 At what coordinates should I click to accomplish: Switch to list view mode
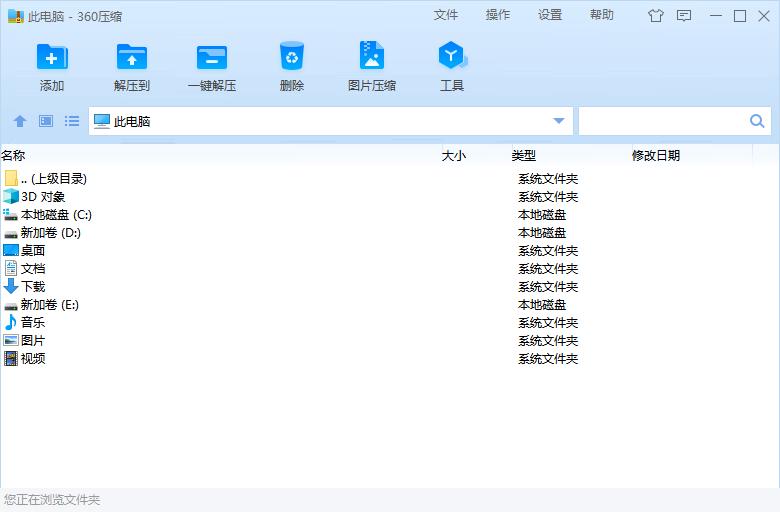coord(72,121)
